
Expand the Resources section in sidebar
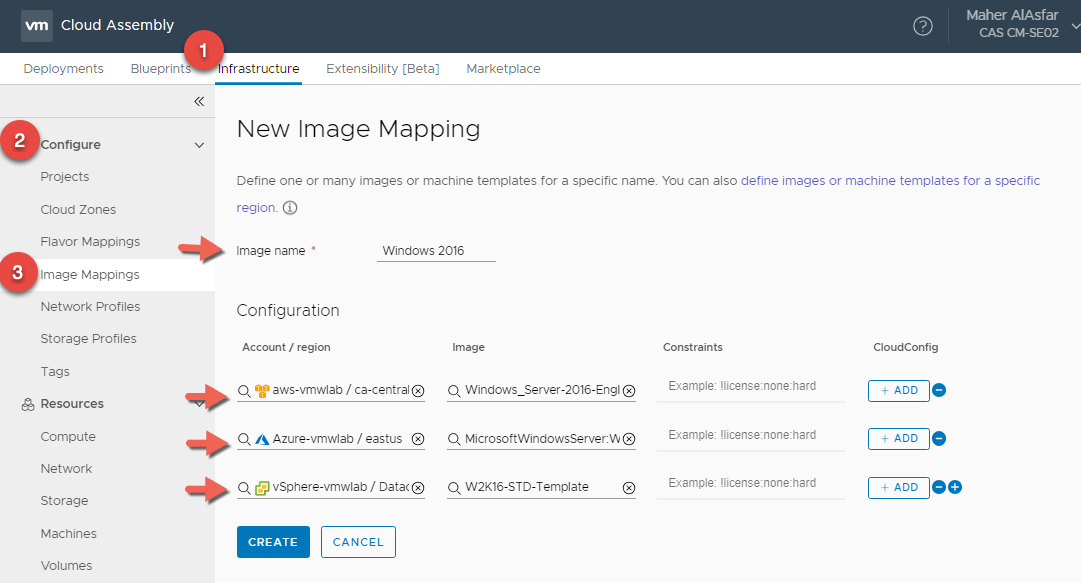198,404
